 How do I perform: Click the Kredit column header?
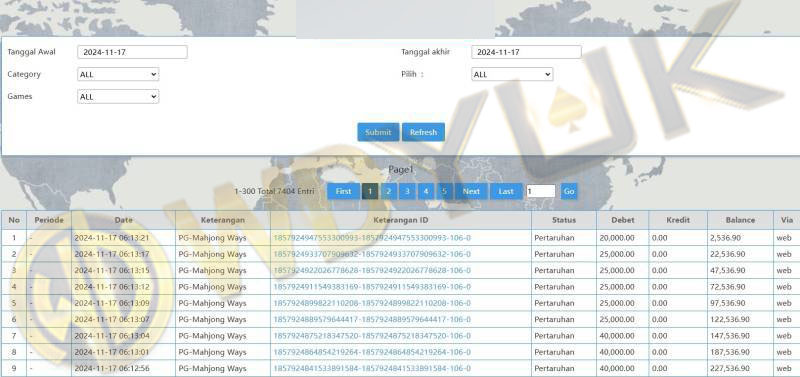point(678,220)
